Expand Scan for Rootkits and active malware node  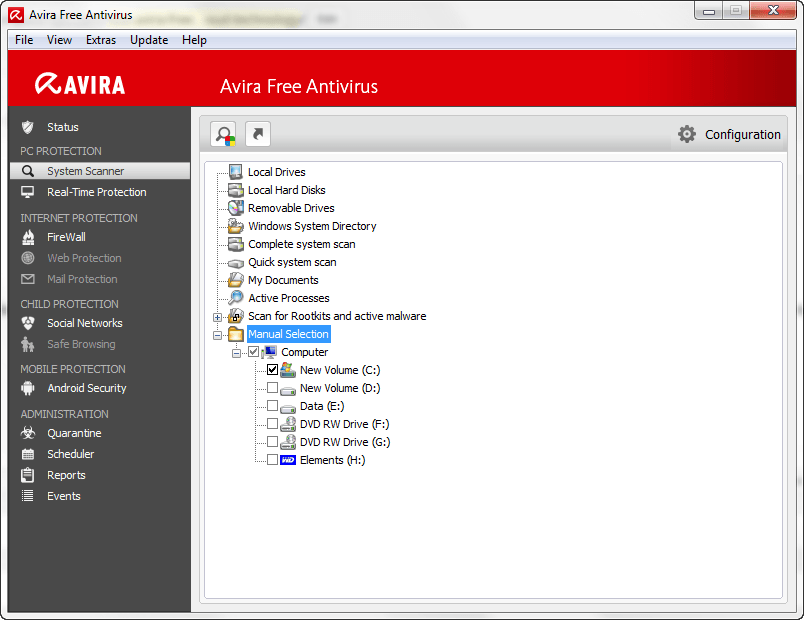tap(217, 317)
